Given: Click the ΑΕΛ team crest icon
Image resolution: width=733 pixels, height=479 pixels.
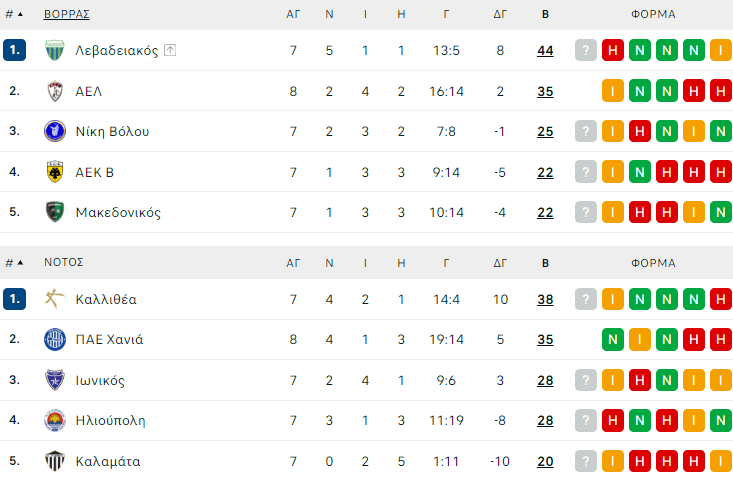Looking at the screenshot, I should click(x=55, y=91).
